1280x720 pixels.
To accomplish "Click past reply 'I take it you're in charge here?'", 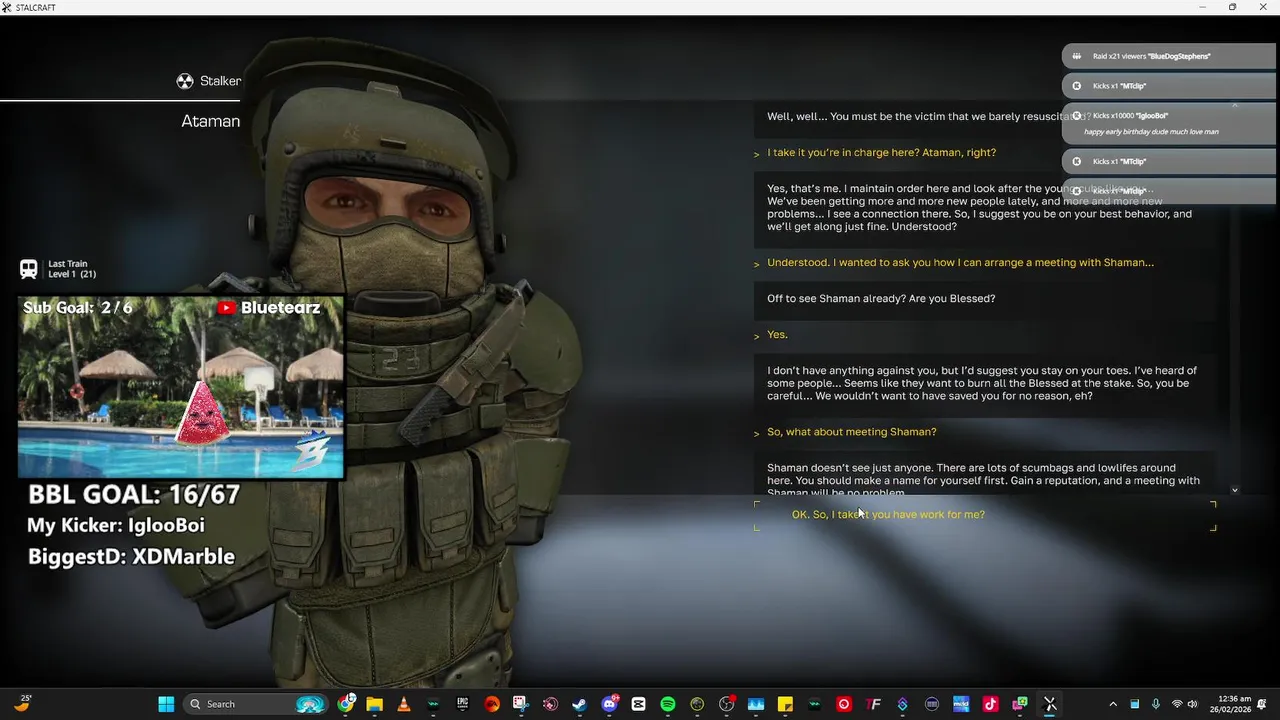I will 881,153.
